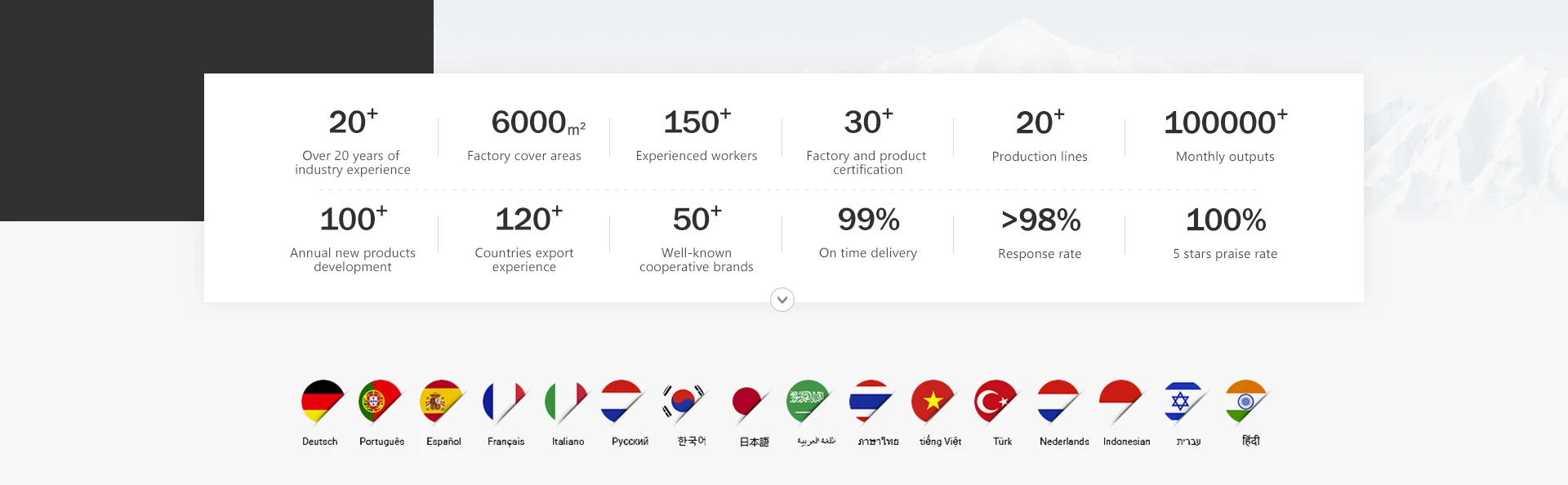Switch language via the Russian flag

tap(622, 401)
